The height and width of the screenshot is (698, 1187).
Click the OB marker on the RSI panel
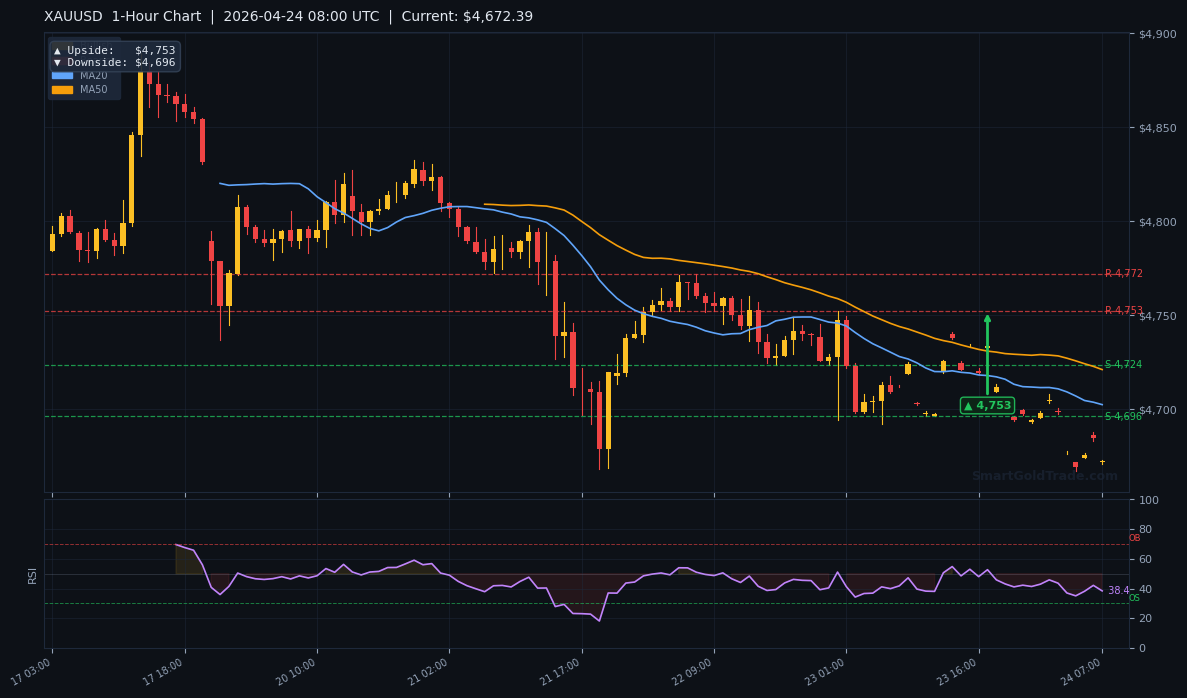[1134, 537]
